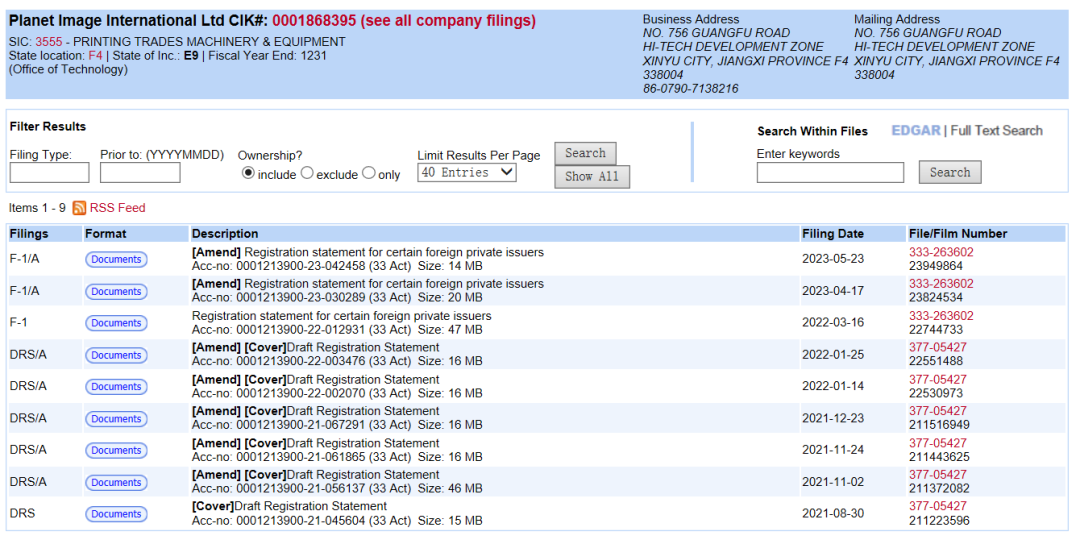Open CIK 0001868395 all company filings link

click(404, 21)
